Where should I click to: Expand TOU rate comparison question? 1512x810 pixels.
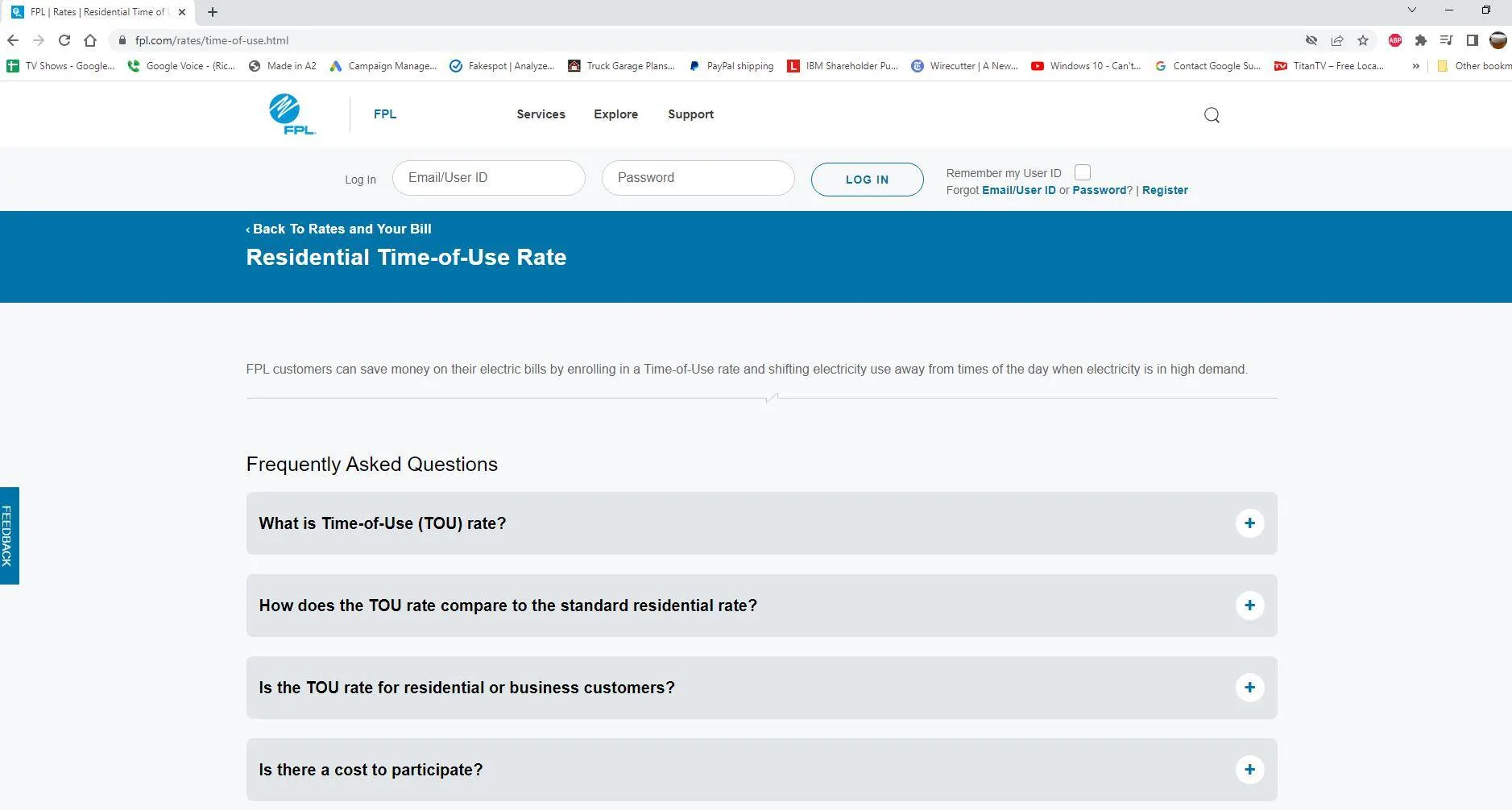tap(761, 605)
